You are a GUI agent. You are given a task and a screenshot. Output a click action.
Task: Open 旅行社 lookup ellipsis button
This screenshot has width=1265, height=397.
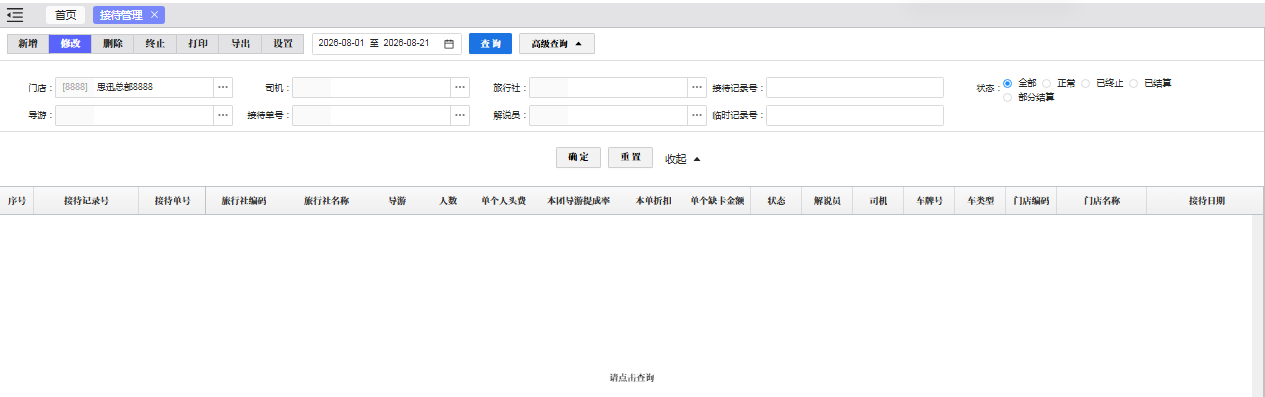[697, 87]
